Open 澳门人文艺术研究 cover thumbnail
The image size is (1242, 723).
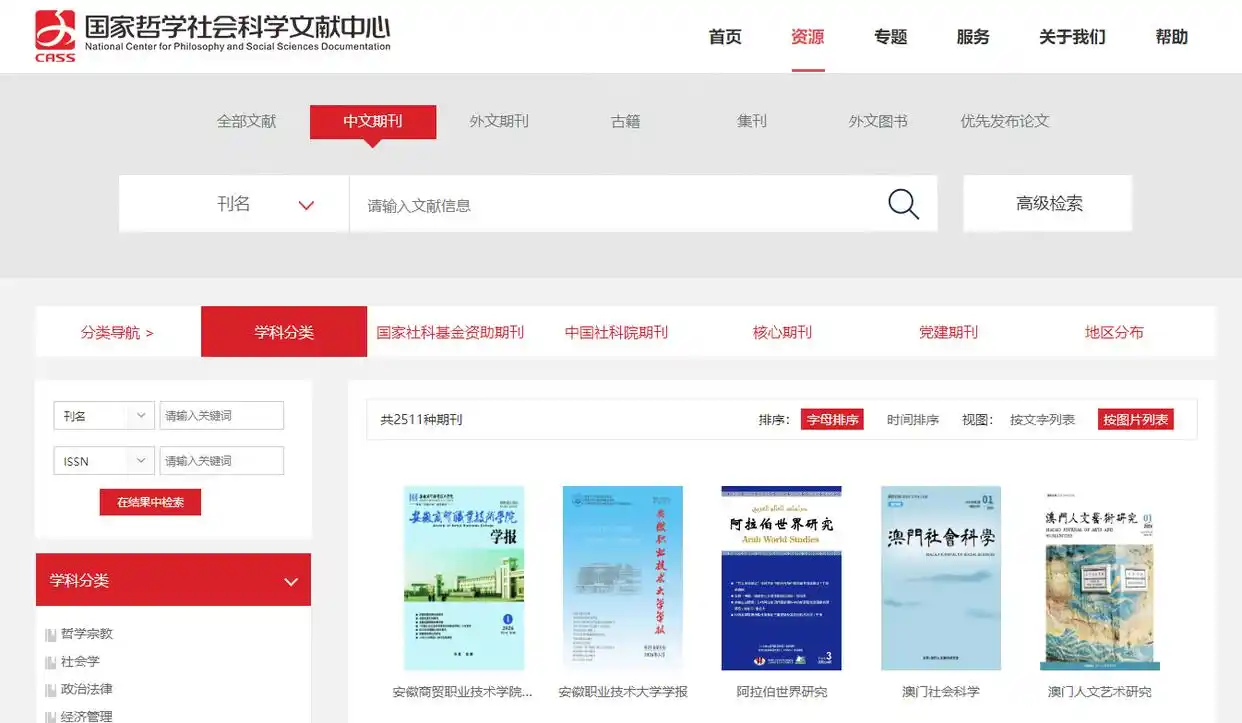(x=1100, y=578)
